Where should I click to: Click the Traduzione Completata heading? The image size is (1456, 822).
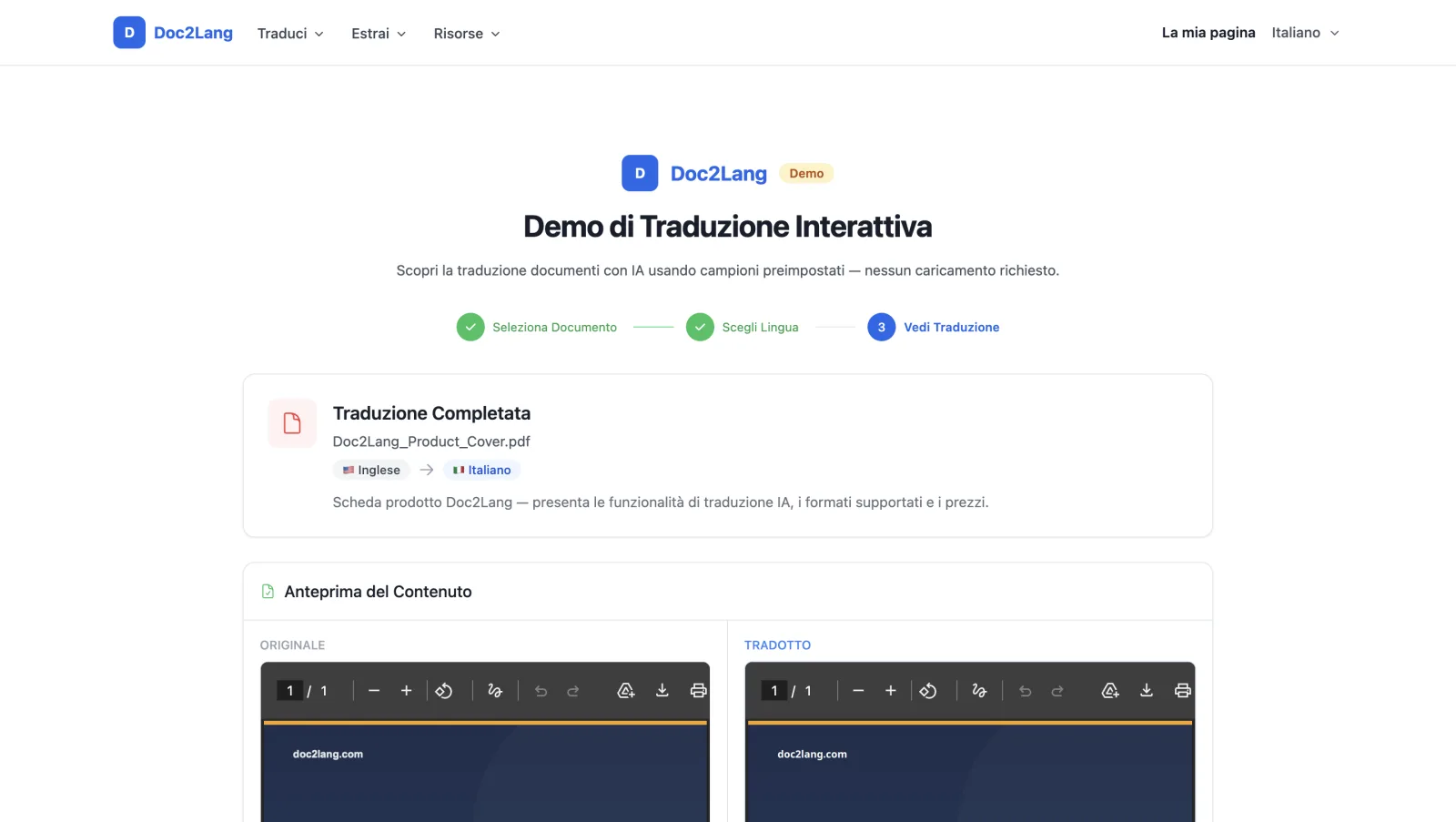tap(431, 413)
